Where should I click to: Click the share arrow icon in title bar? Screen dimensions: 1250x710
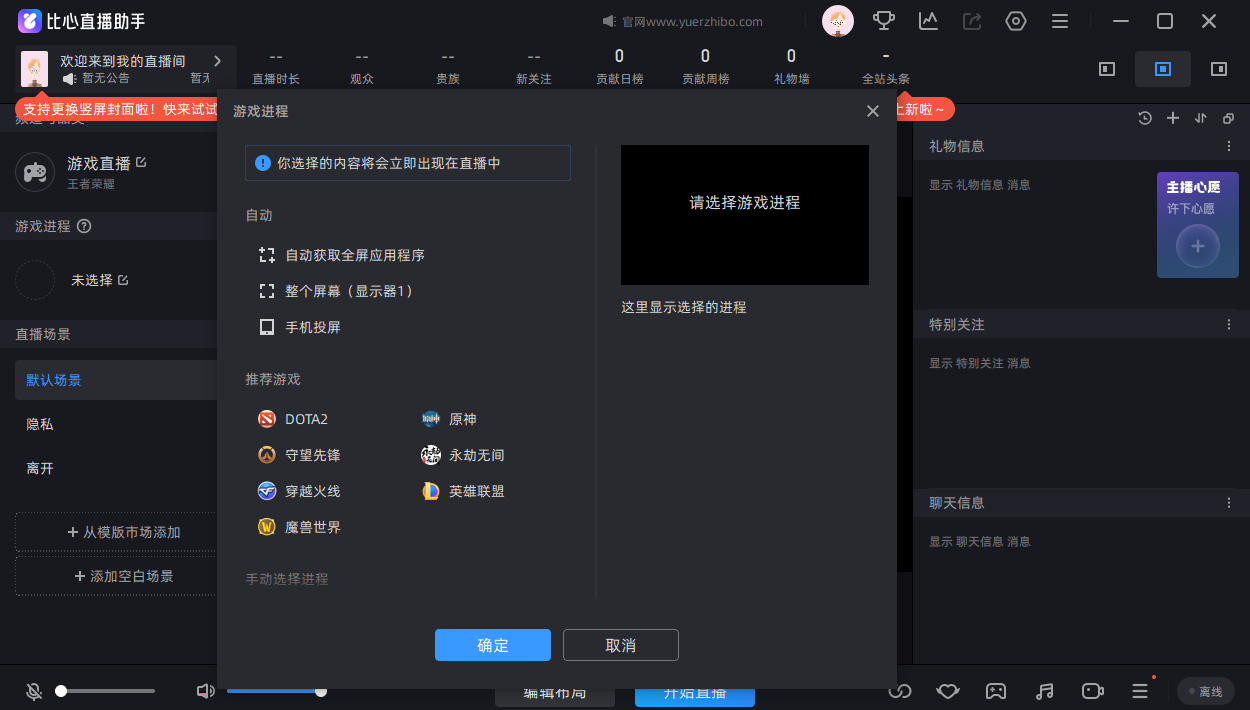click(972, 21)
